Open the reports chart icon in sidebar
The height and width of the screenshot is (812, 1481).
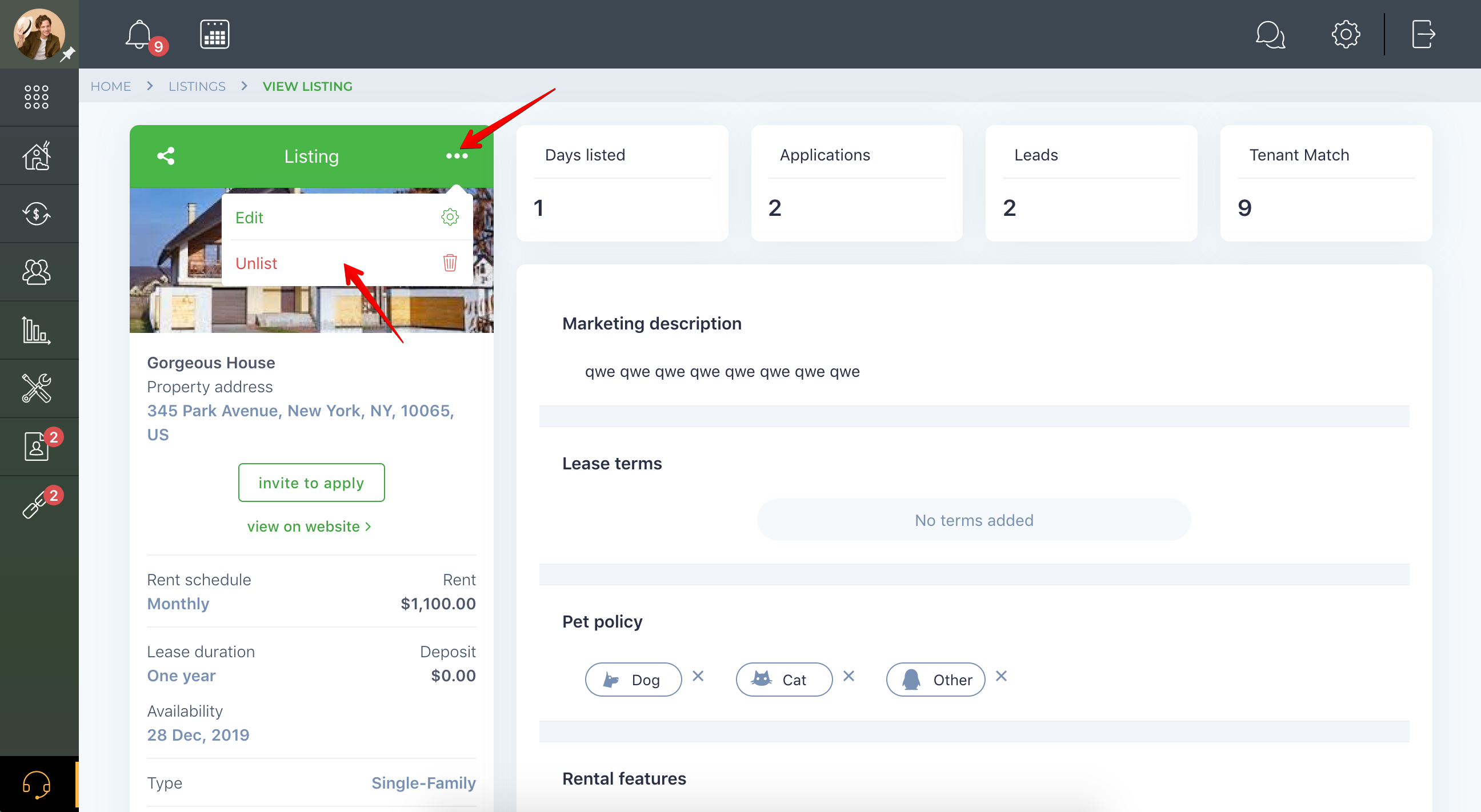[37, 331]
